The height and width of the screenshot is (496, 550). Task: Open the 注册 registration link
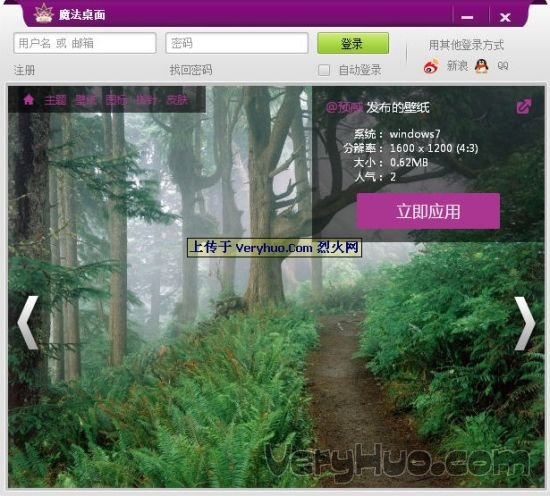(25, 70)
